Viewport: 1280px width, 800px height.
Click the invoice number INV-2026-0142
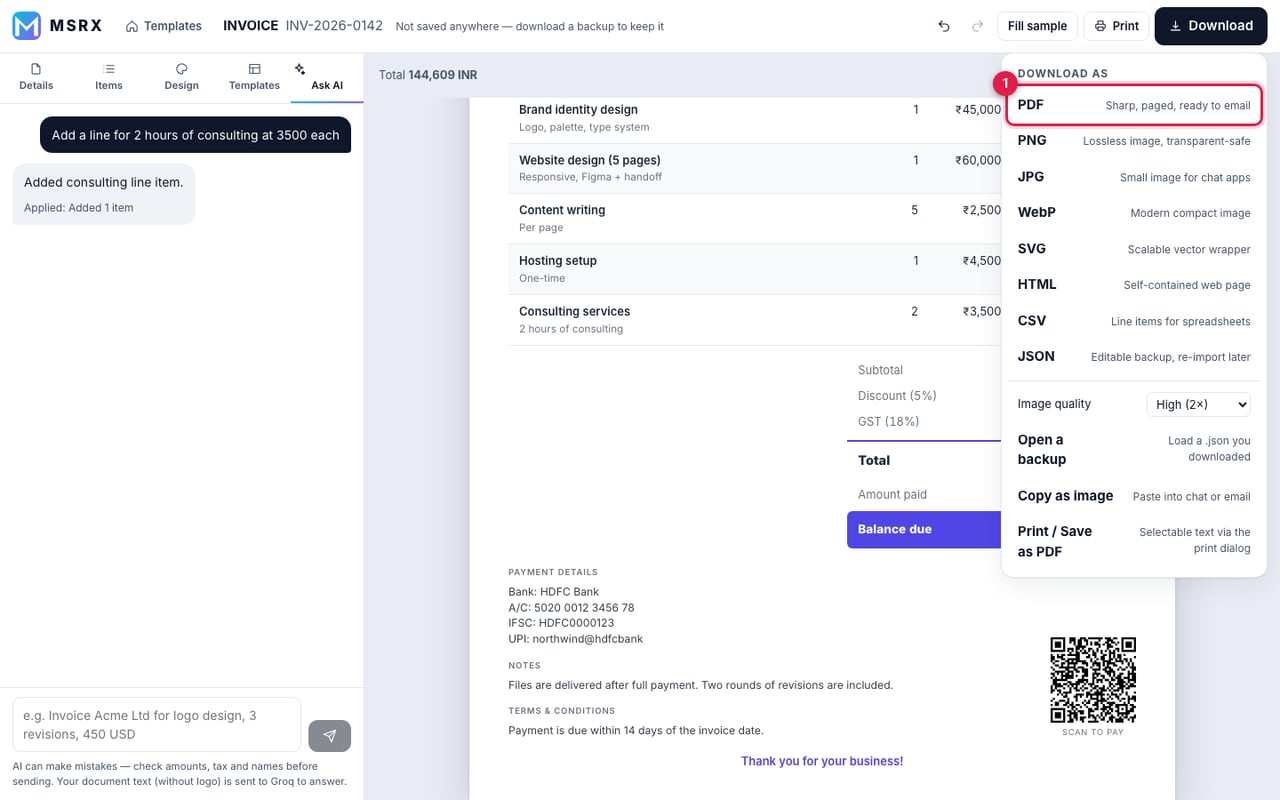coord(334,26)
